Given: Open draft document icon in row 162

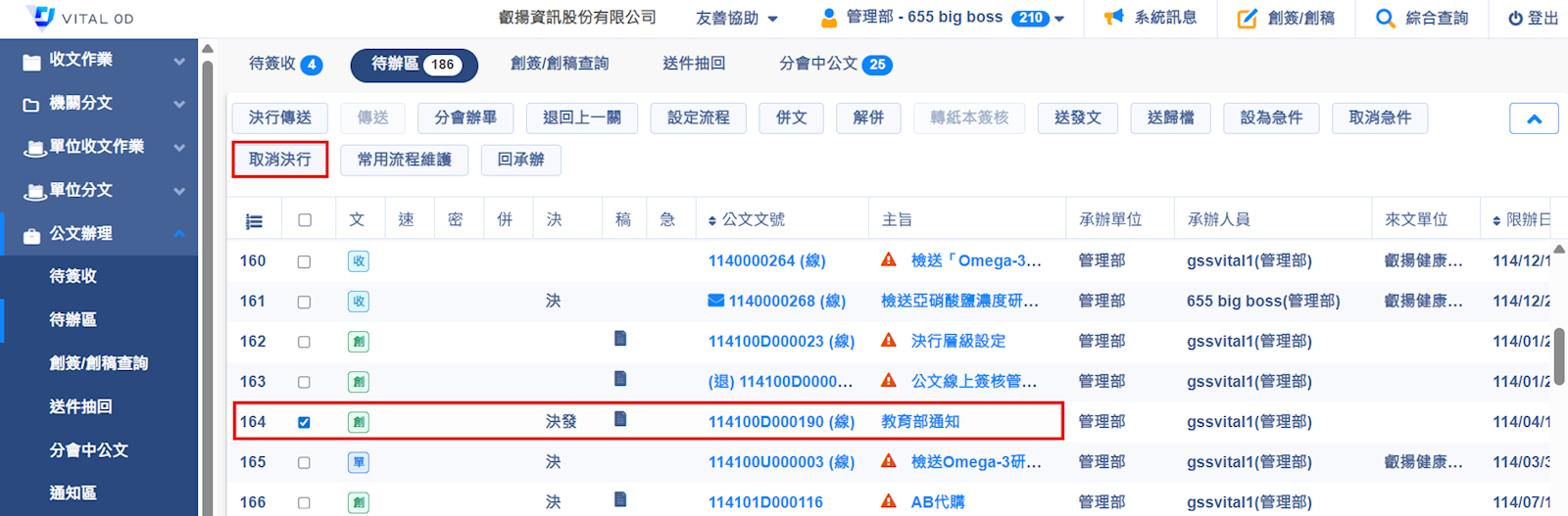Looking at the screenshot, I should 620,339.
